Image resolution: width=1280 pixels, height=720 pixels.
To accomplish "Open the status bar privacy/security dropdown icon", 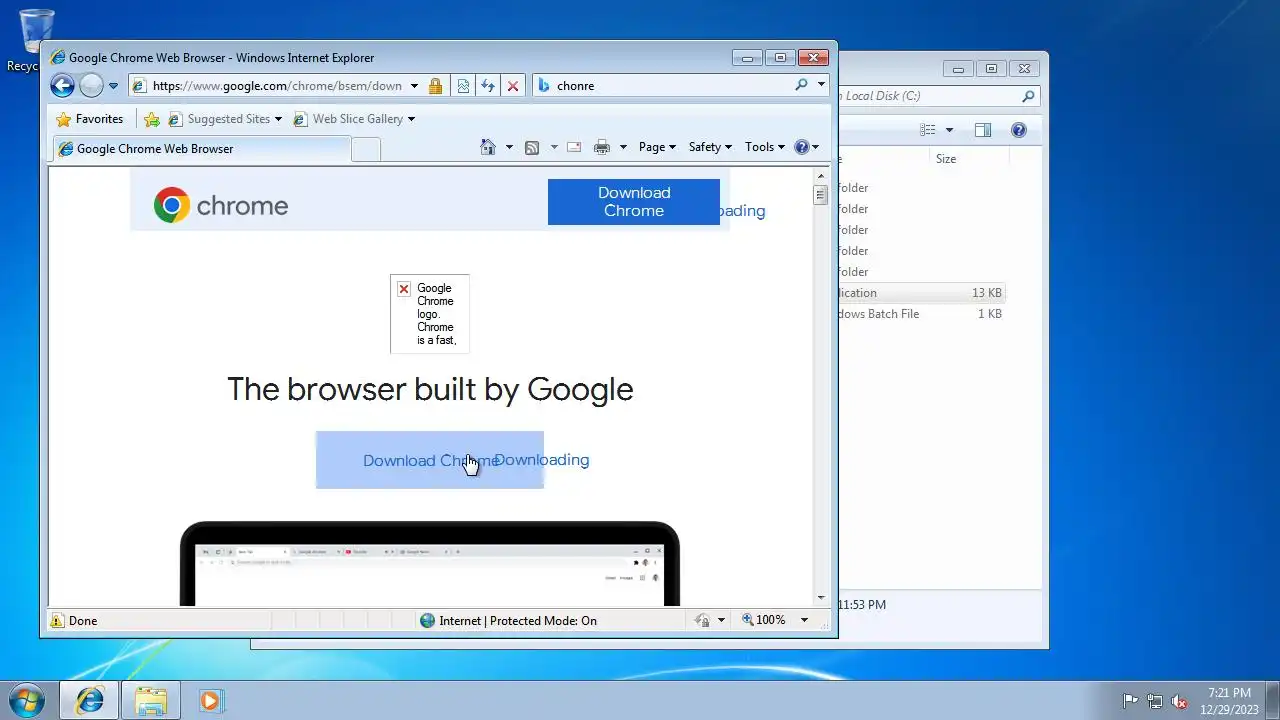I will tap(709, 620).
